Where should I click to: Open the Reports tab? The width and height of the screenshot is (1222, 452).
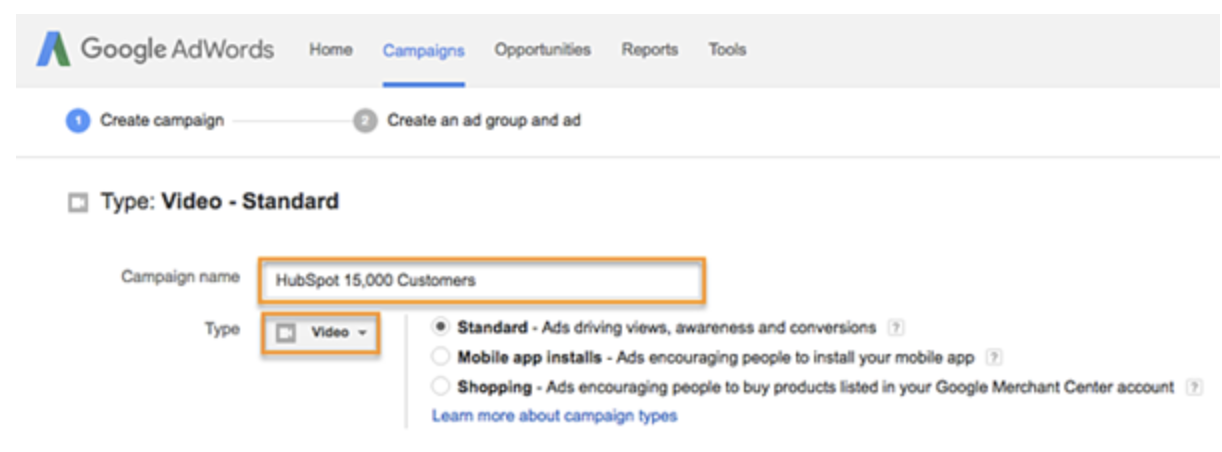[x=649, y=49]
